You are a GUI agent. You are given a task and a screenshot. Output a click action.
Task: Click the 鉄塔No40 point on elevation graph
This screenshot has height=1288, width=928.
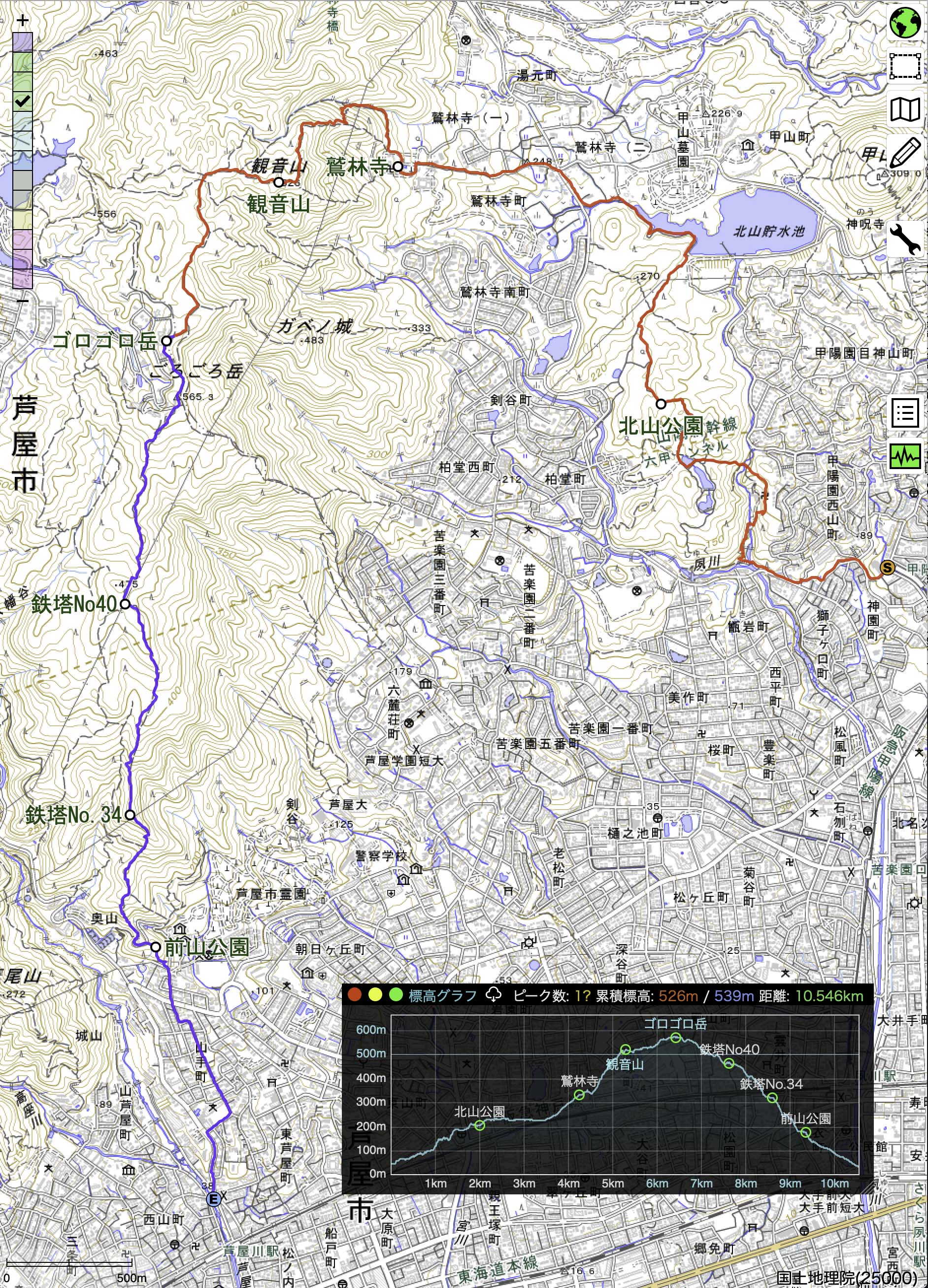click(x=729, y=1063)
